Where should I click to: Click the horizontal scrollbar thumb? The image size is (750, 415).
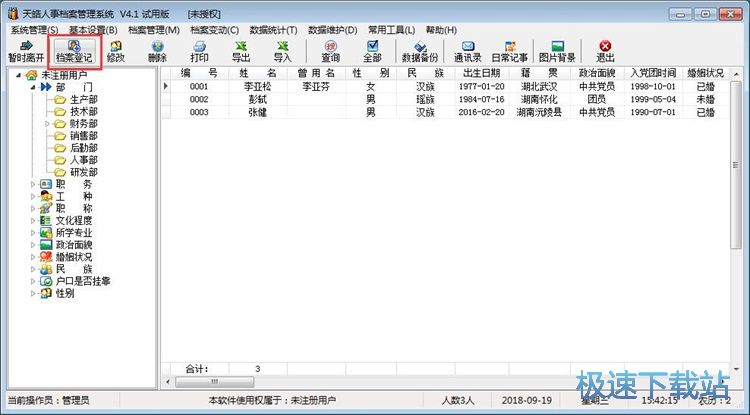215,382
